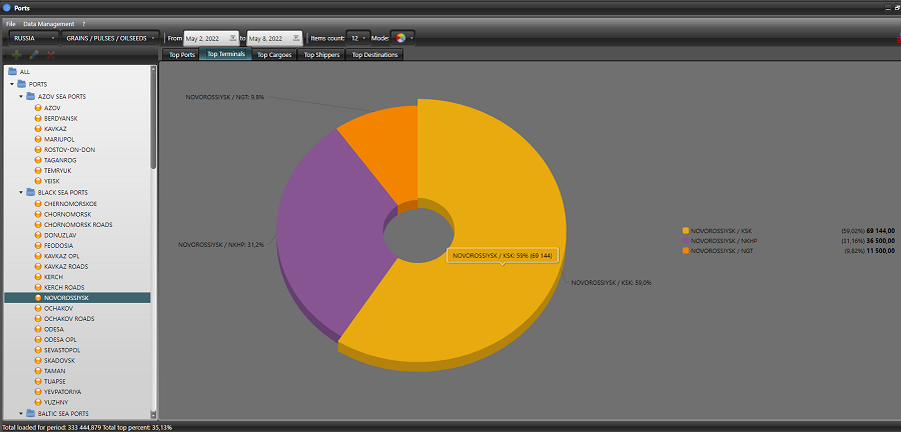Screen dimensions: 901x432
Task: Switch to the Top Shippers tab
Action: [x=322, y=55]
